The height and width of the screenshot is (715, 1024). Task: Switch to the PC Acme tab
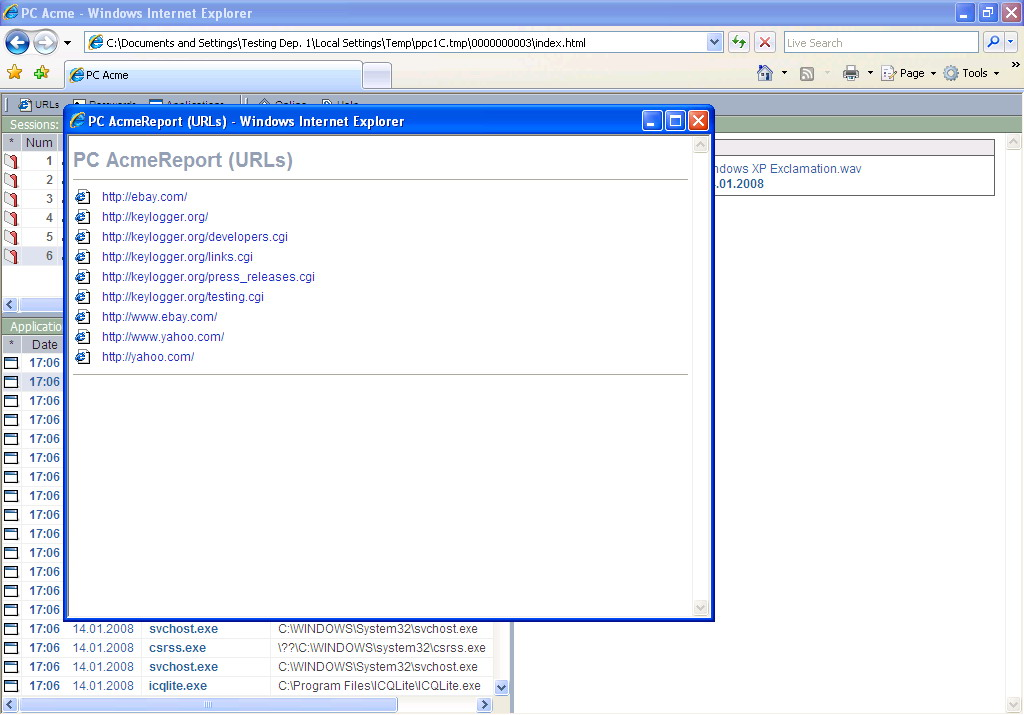[212, 75]
